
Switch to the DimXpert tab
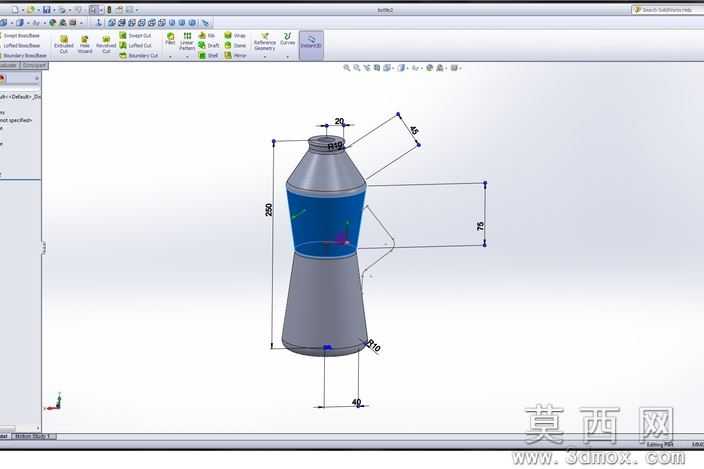point(35,66)
